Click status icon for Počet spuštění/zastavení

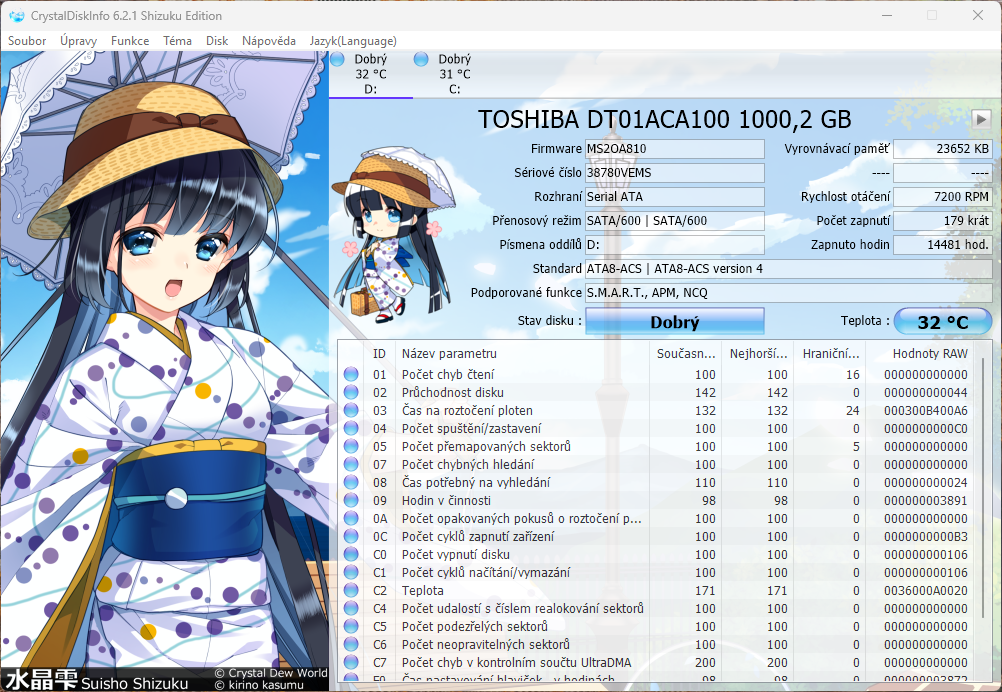pyautogui.click(x=351, y=428)
